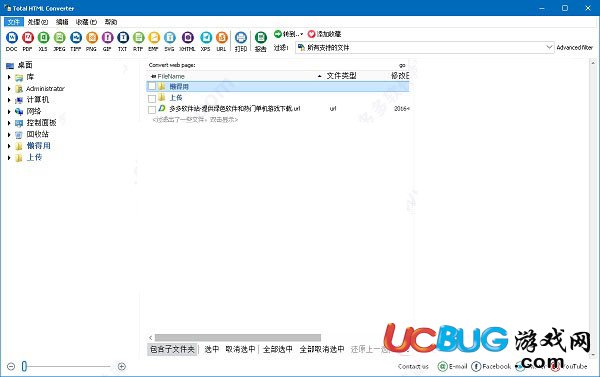Viewport: 600px width, 377px height.
Task: Open the Facebook link
Action: pos(492,366)
